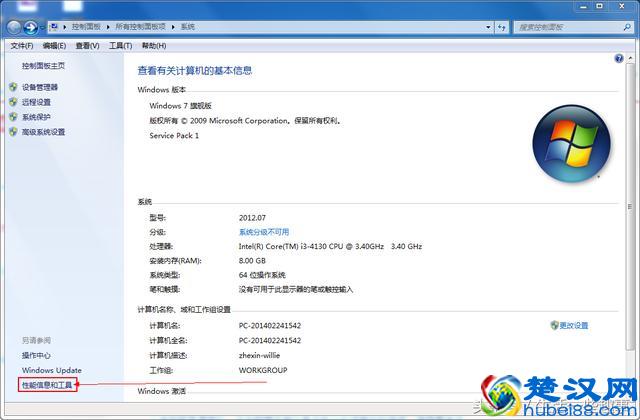Click the 所有控制面板项 breadcrumb segment
The image size is (640, 420).
[140, 27]
